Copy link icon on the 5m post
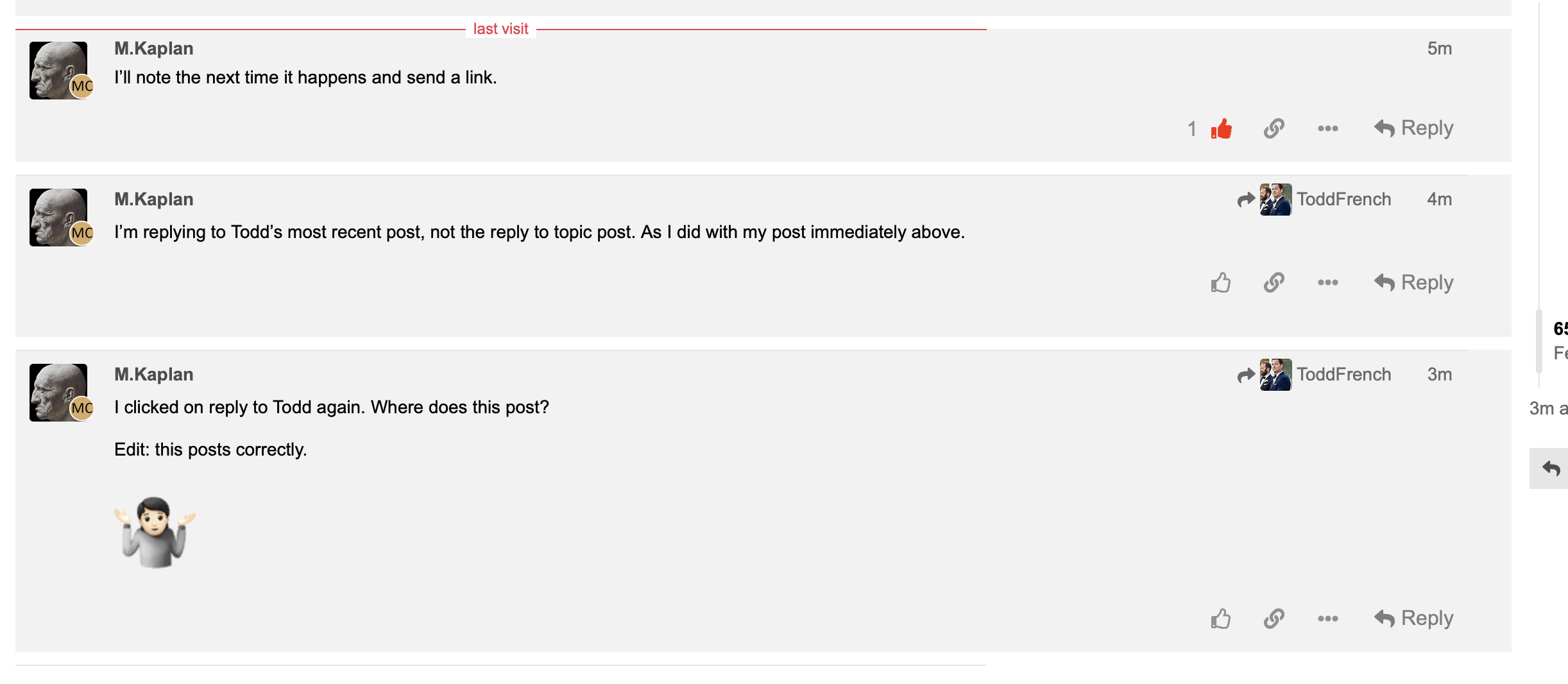Image resolution: width=1568 pixels, height=684 pixels. pyautogui.click(x=1274, y=128)
